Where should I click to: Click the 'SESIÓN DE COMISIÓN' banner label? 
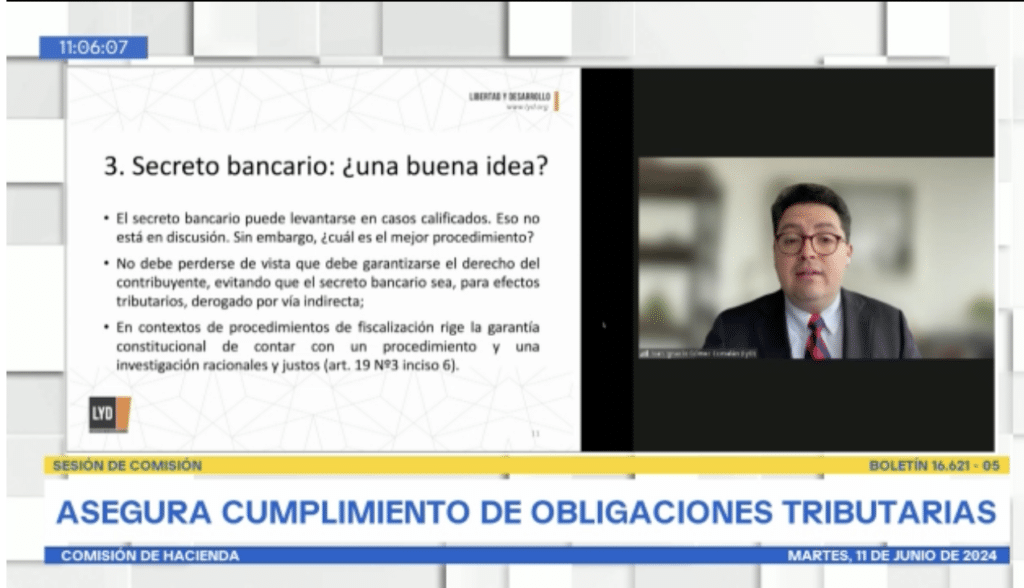pos(125,465)
